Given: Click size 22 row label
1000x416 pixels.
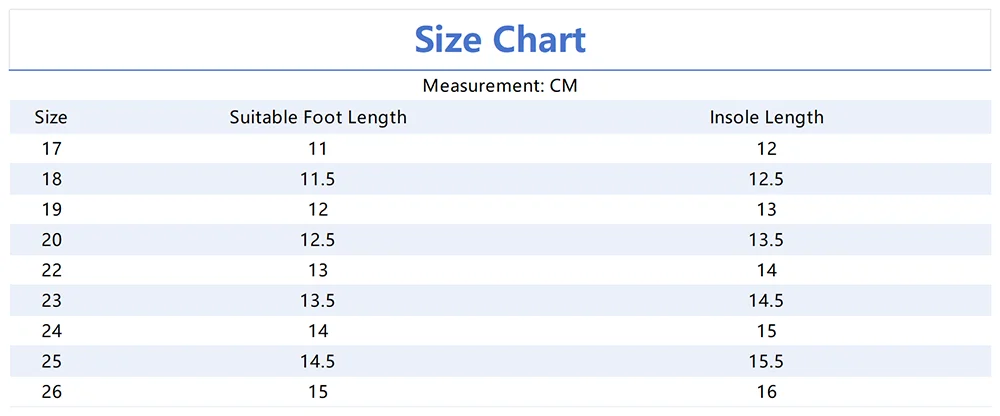Looking at the screenshot, I should tap(51, 270).
